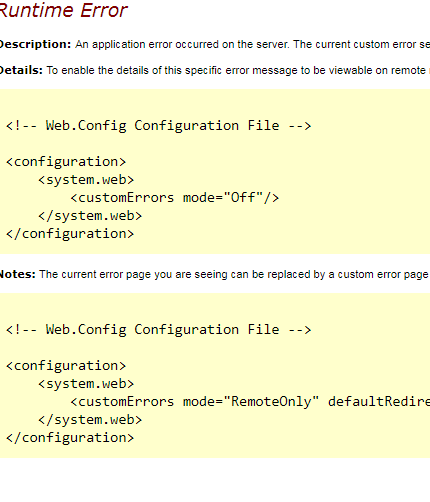Click second closing configuration tag
Screen dimensions: 430x502
click(x=70, y=438)
